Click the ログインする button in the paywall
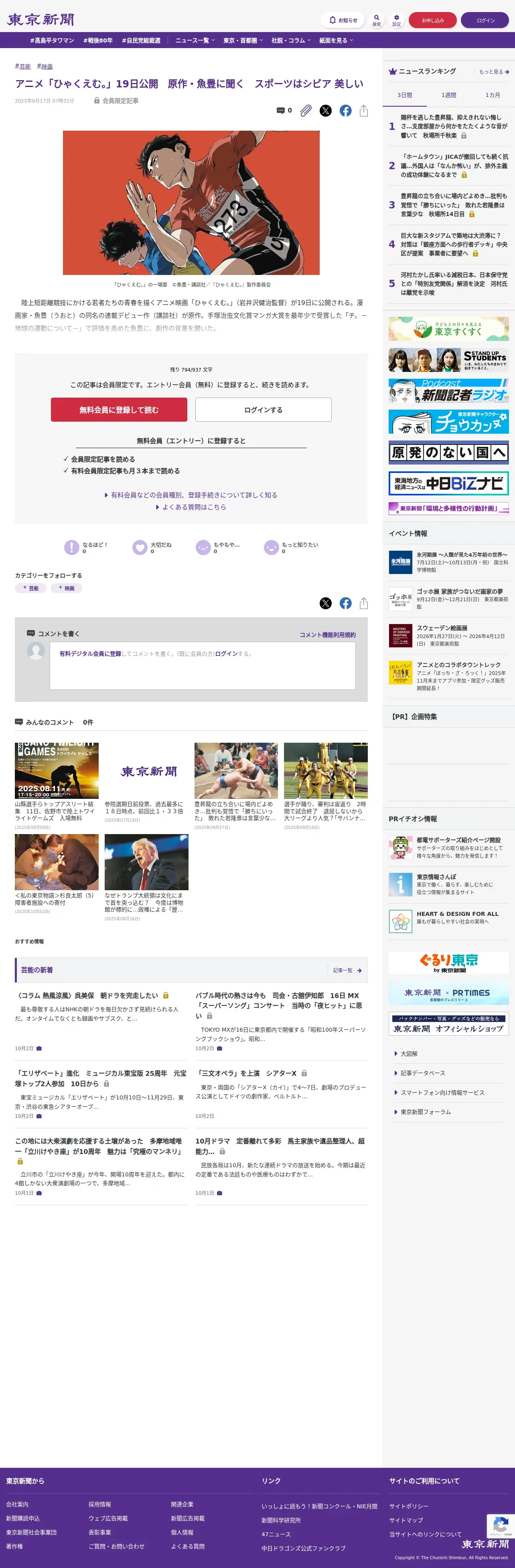 coord(263,410)
